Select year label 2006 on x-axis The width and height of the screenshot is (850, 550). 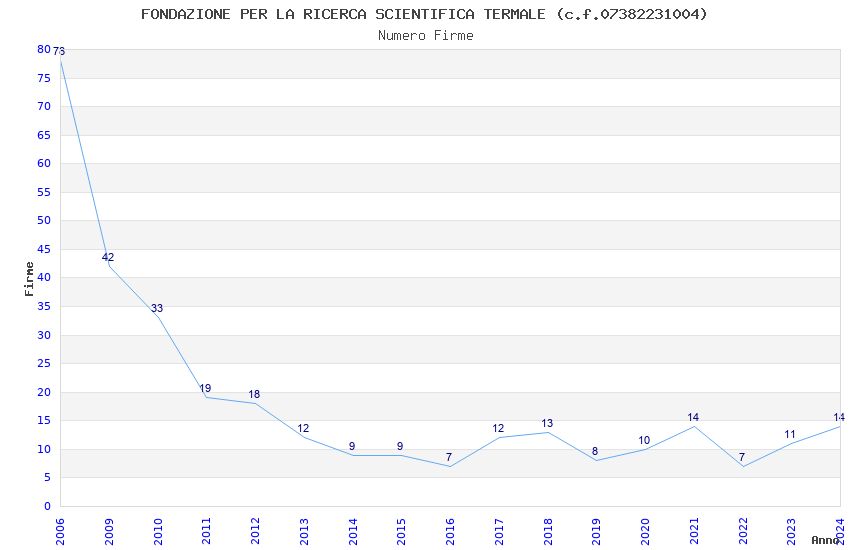point(60,531)
